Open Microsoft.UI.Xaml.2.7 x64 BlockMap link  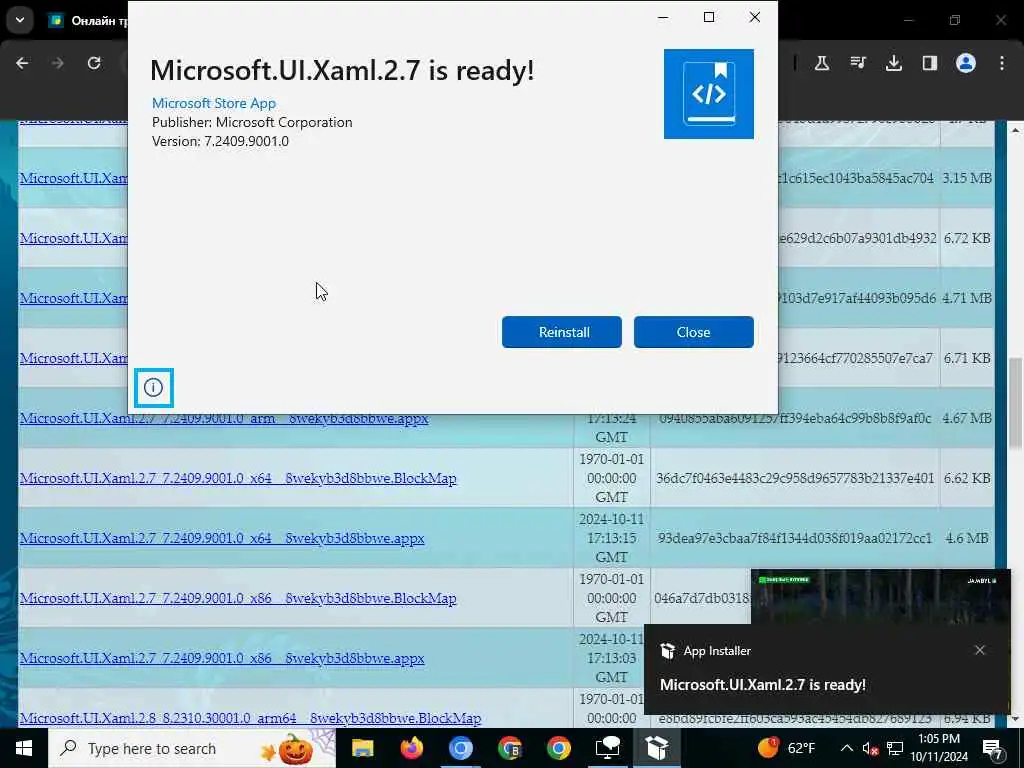[x=238, y=478]
